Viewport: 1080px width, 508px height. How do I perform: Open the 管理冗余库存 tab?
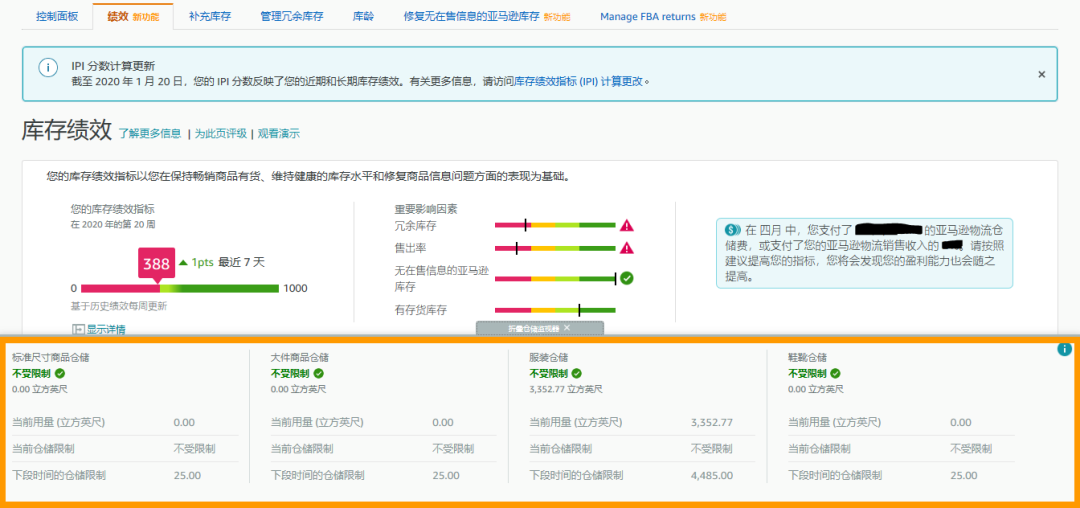point(292,17)
